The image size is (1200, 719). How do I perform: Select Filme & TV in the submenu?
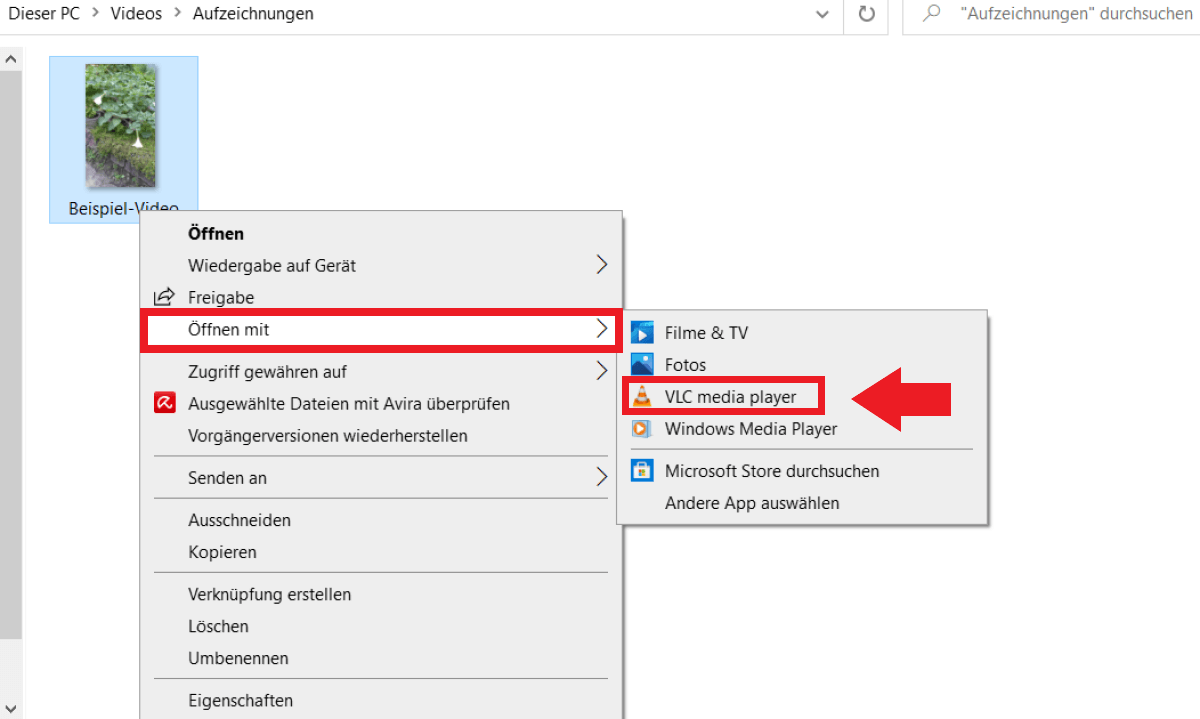(802, 333)
